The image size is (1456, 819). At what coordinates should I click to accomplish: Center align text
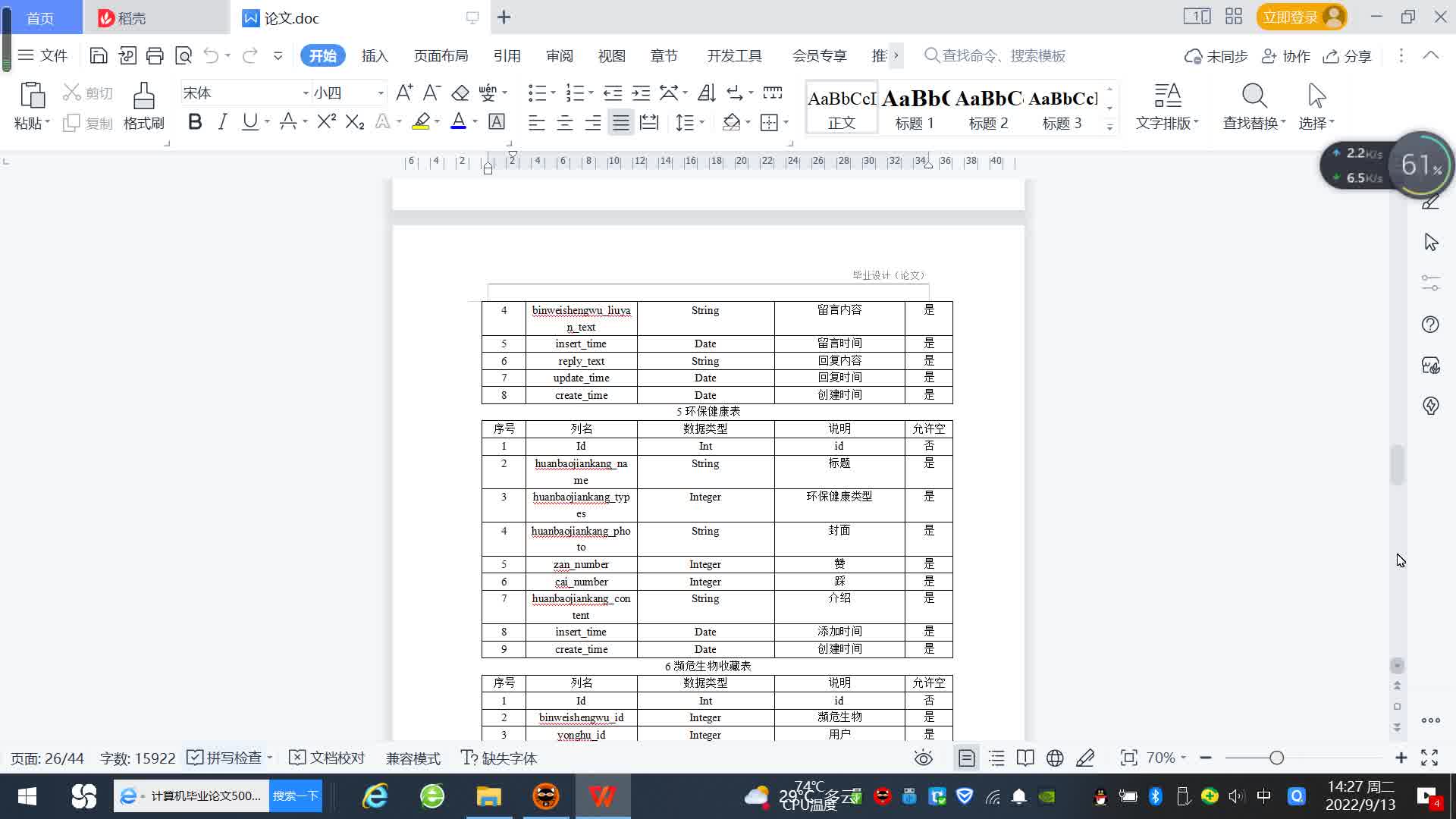pos(564,122)
